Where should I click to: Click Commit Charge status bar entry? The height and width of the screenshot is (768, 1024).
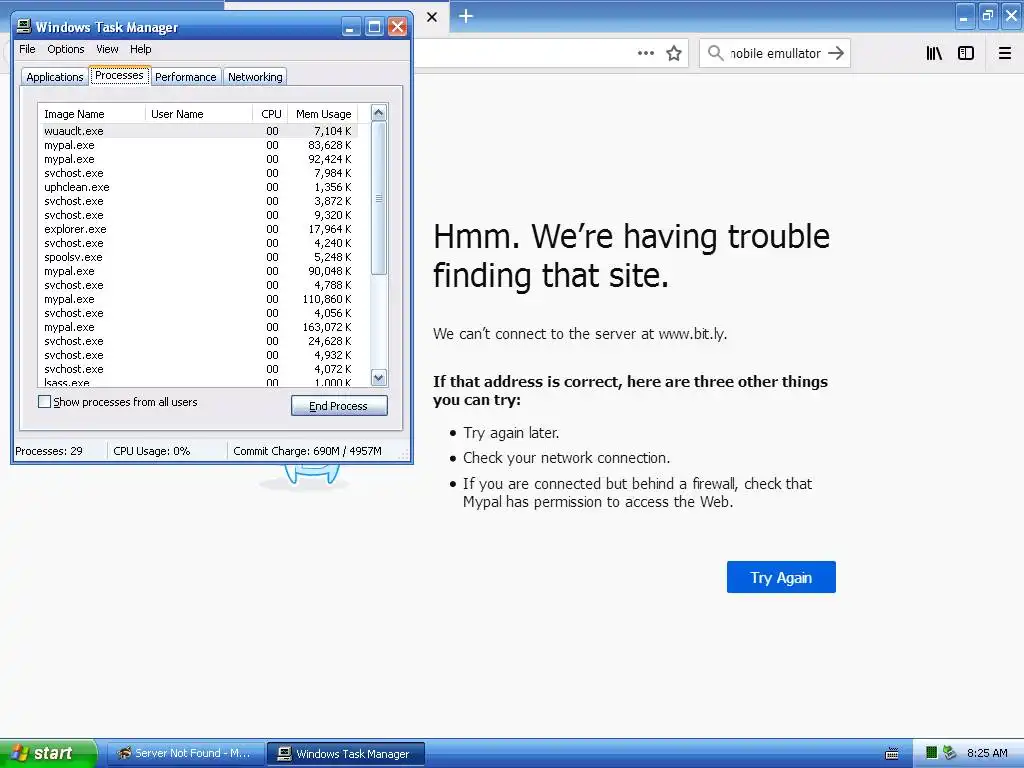(308, 451)
